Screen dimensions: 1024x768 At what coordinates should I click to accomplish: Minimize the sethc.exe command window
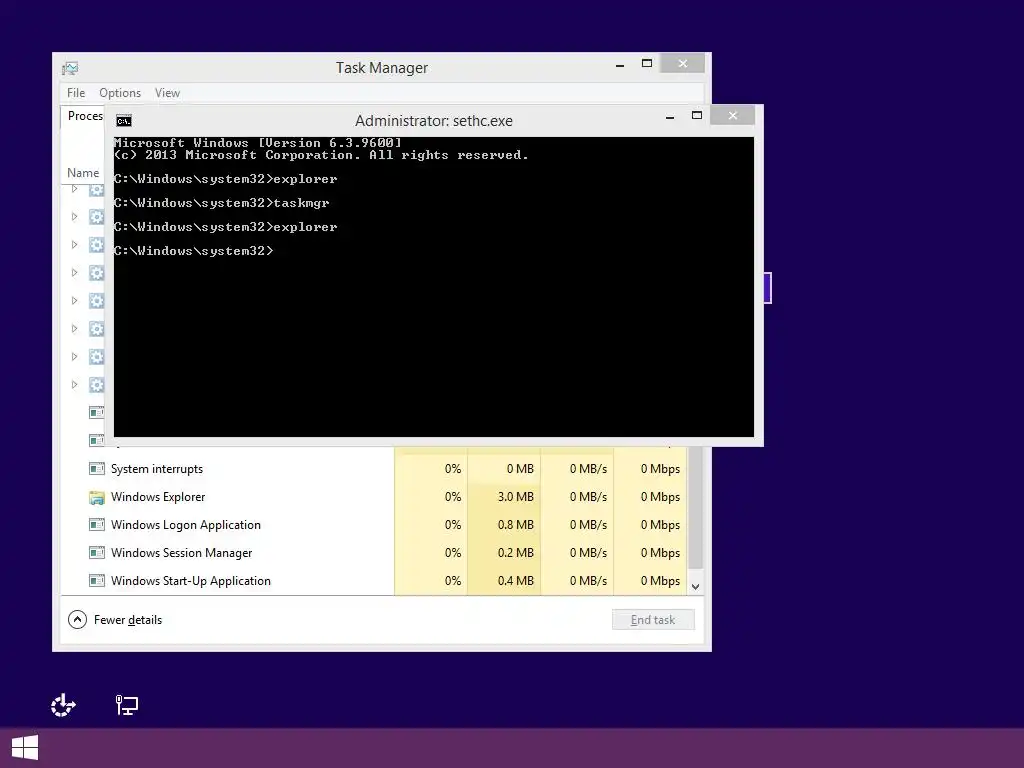tap(670, 116)
